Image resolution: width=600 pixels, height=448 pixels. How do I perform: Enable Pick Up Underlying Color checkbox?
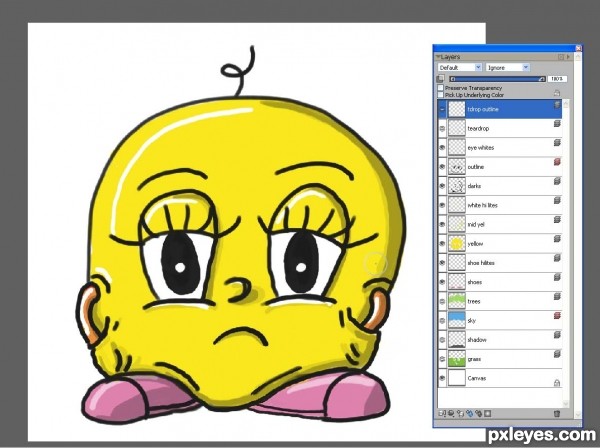[x=440, y=94]
